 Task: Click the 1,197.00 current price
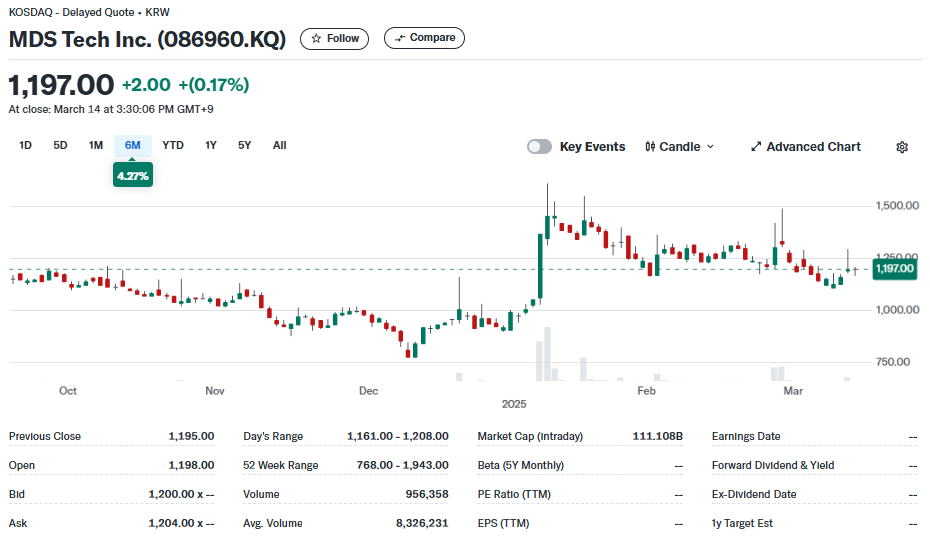61,85
